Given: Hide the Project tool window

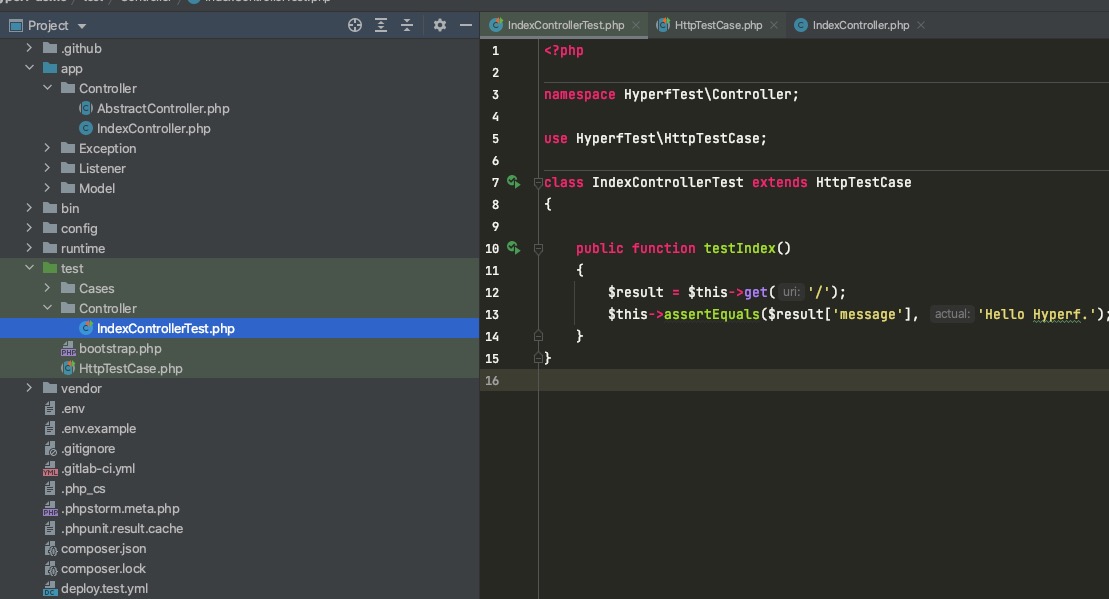Looking at the screenshot, I should pyautogui.click(x=465, y=25).
